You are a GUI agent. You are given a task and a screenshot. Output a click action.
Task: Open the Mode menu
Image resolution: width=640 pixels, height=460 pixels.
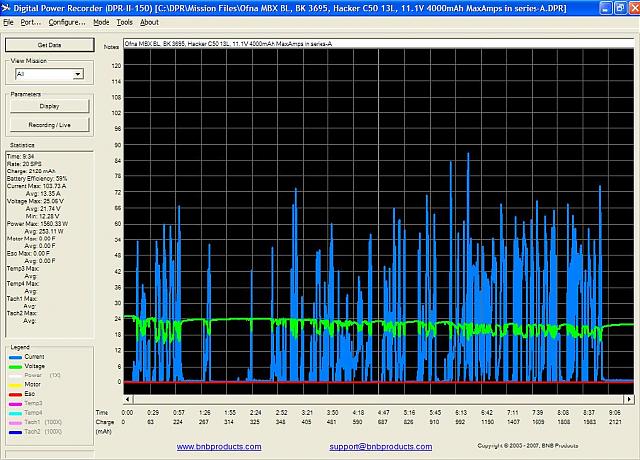(x=101, y=21)
